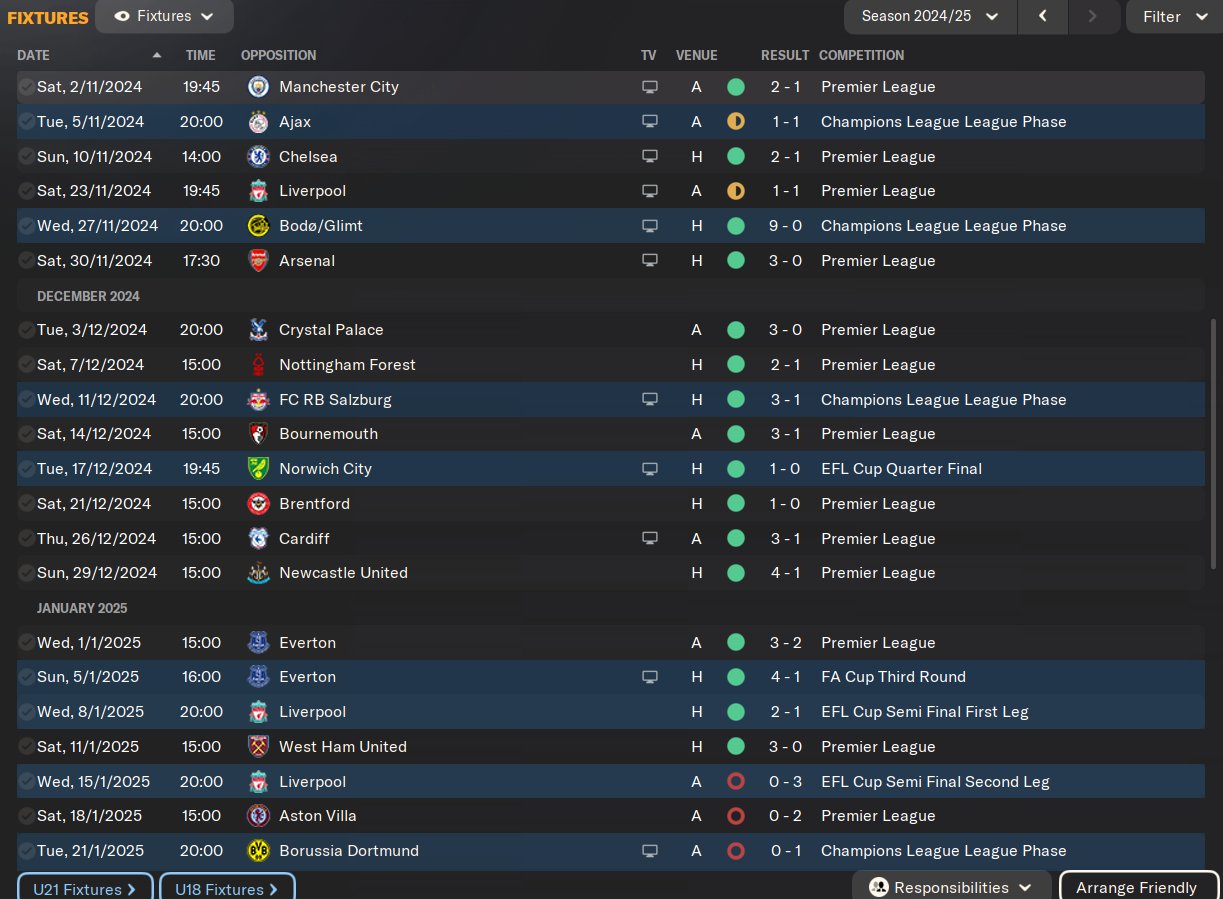The height and width of the screenshot is (899, 1223).
Task: Sort by the Opposition column header
Action: click(278, 55)
